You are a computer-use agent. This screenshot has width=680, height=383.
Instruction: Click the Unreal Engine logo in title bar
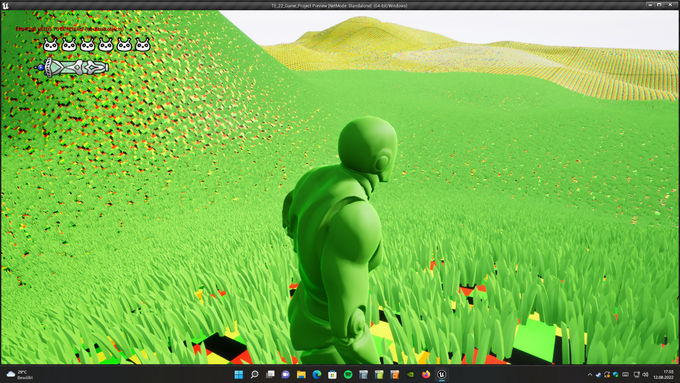[5, 5]
